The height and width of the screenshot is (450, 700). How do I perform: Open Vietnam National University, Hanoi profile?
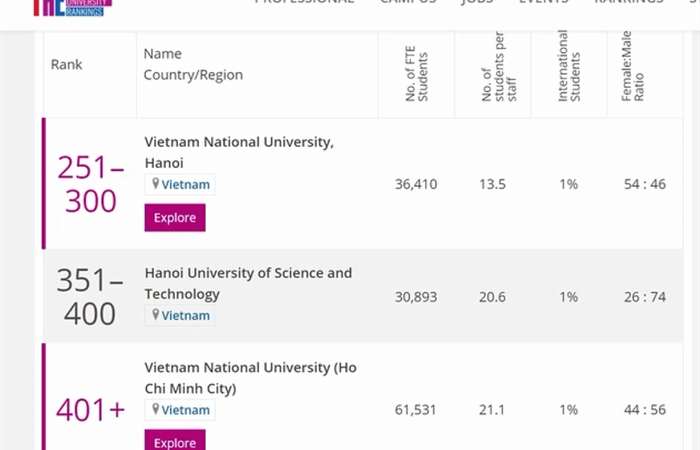[x=239, y=152]
